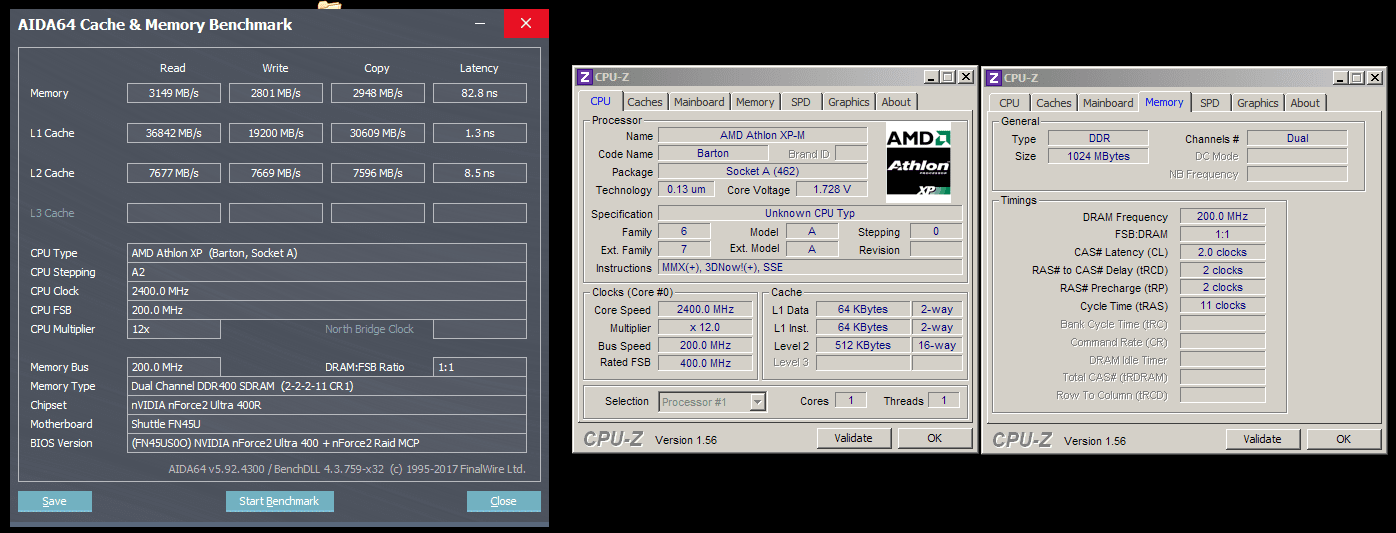Minimize the AIDA64 Cache & Memory Benchmark window
The height and width of the screenshot is (533, 1396).
(x=482, y=24)
